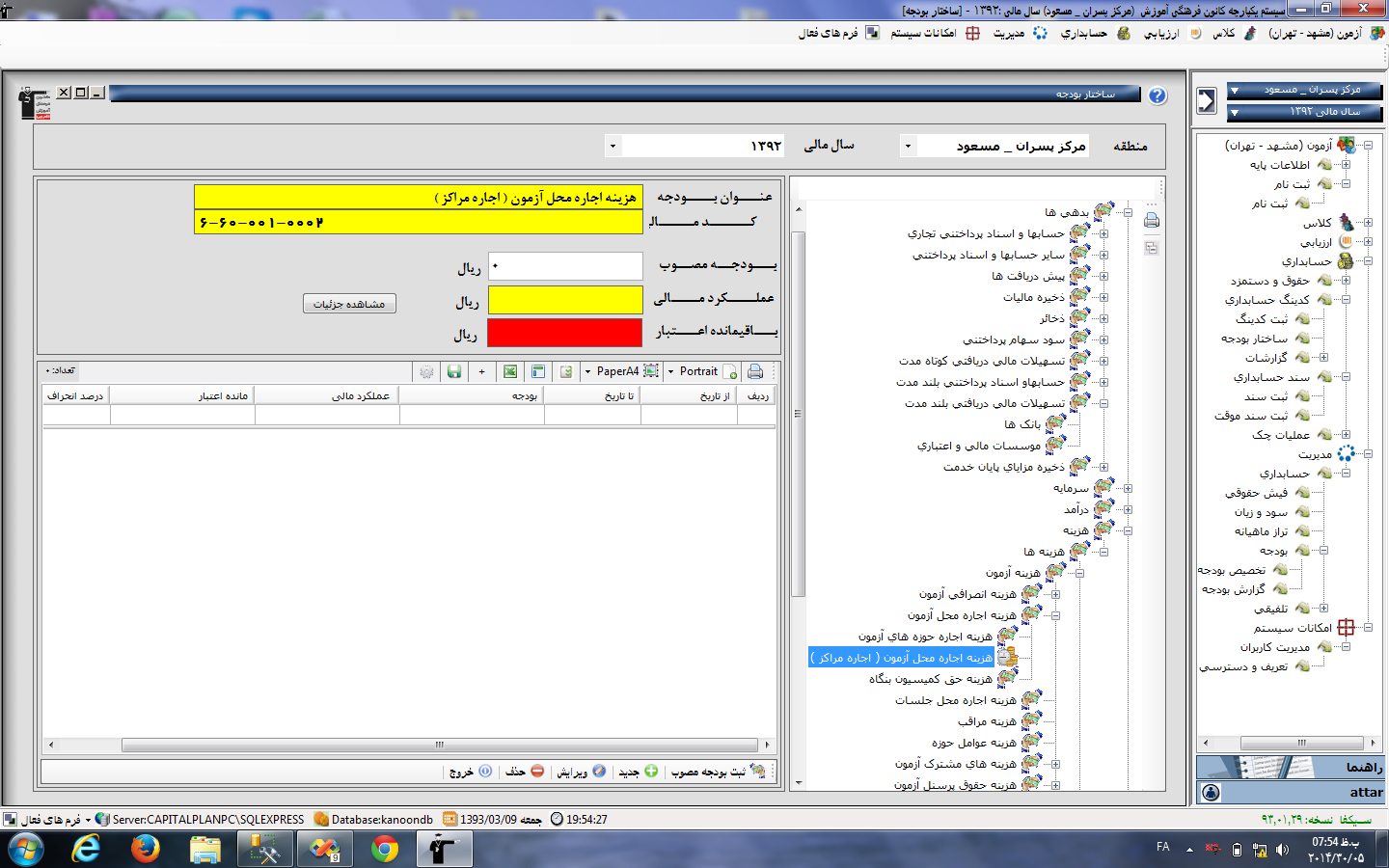Click the بودجه column header
The image size is (1389, 868).
click(x=472, y=395)
